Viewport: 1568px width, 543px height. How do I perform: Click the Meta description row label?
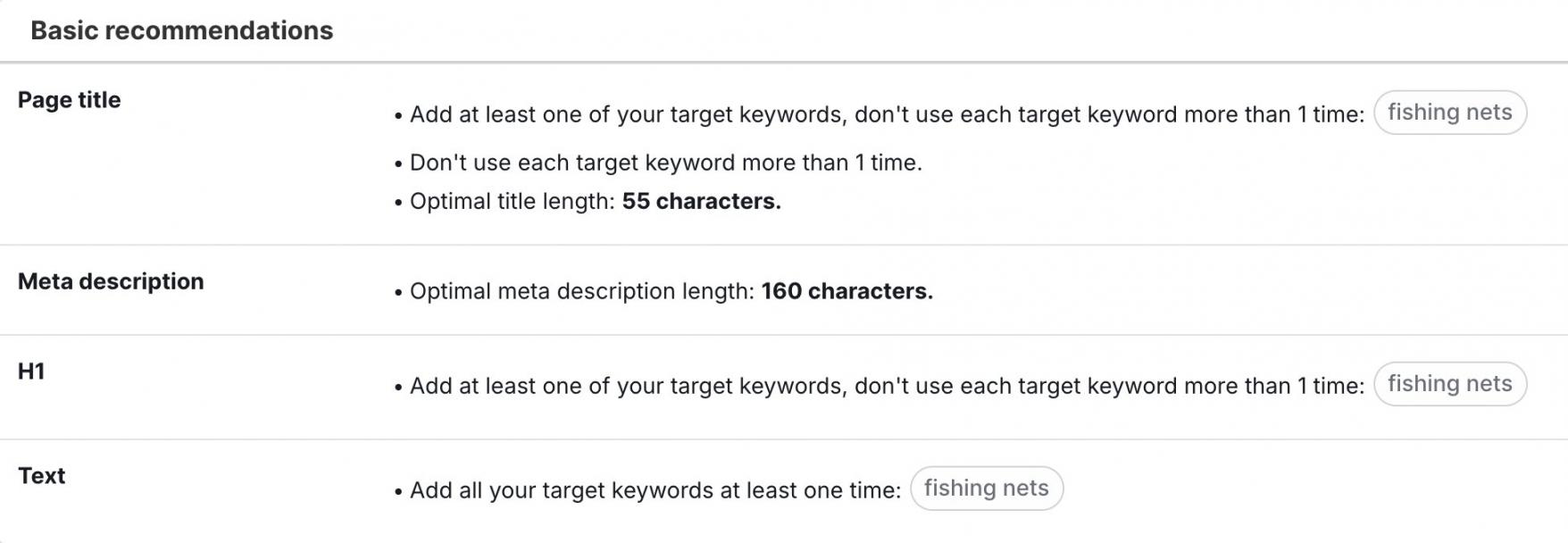111,281
